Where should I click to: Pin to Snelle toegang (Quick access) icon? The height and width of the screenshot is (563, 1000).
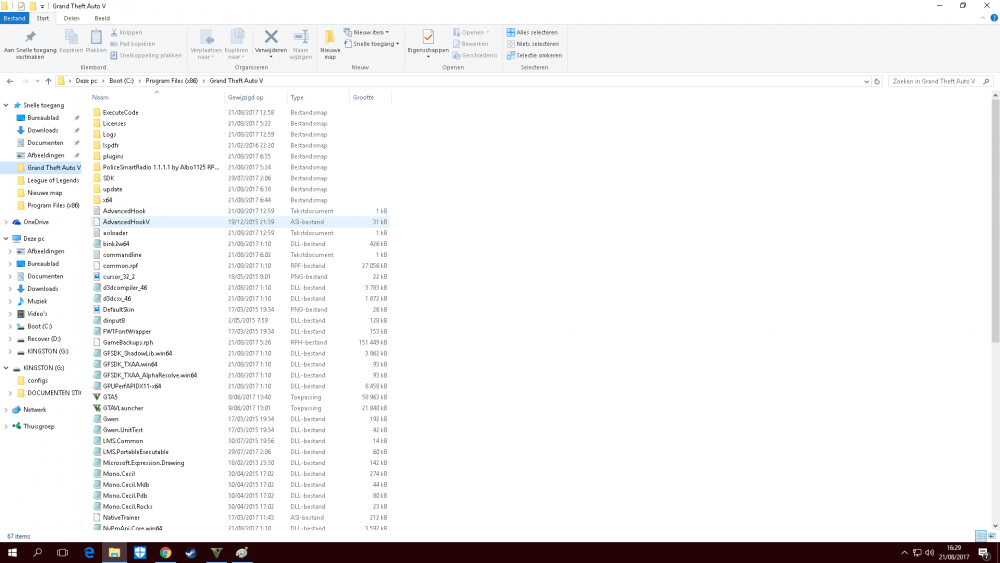(30, 37)
